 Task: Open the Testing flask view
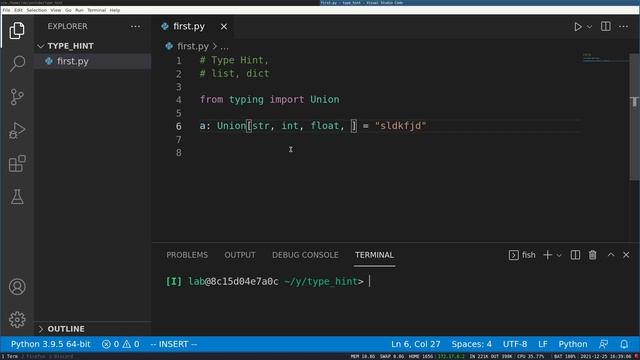point(17,197)
